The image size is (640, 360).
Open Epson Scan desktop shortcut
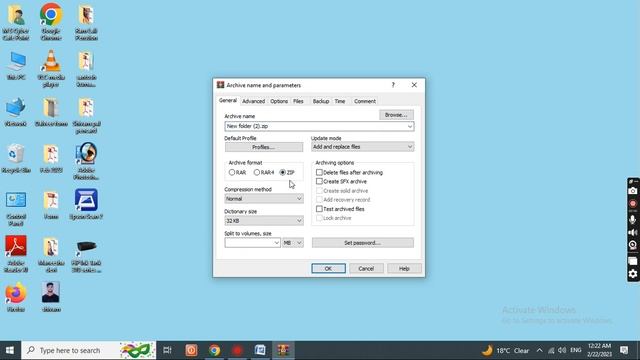coord(86,204)
